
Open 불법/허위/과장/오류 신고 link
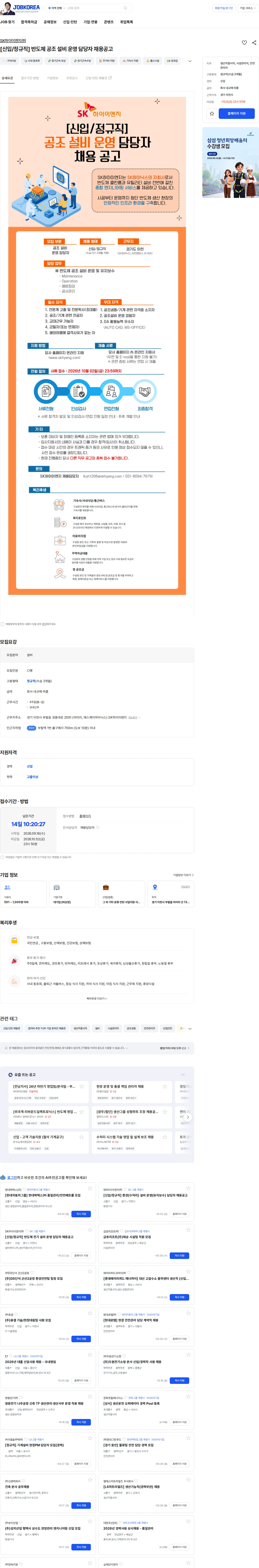pyautogui.click(x=175, y=1048)
